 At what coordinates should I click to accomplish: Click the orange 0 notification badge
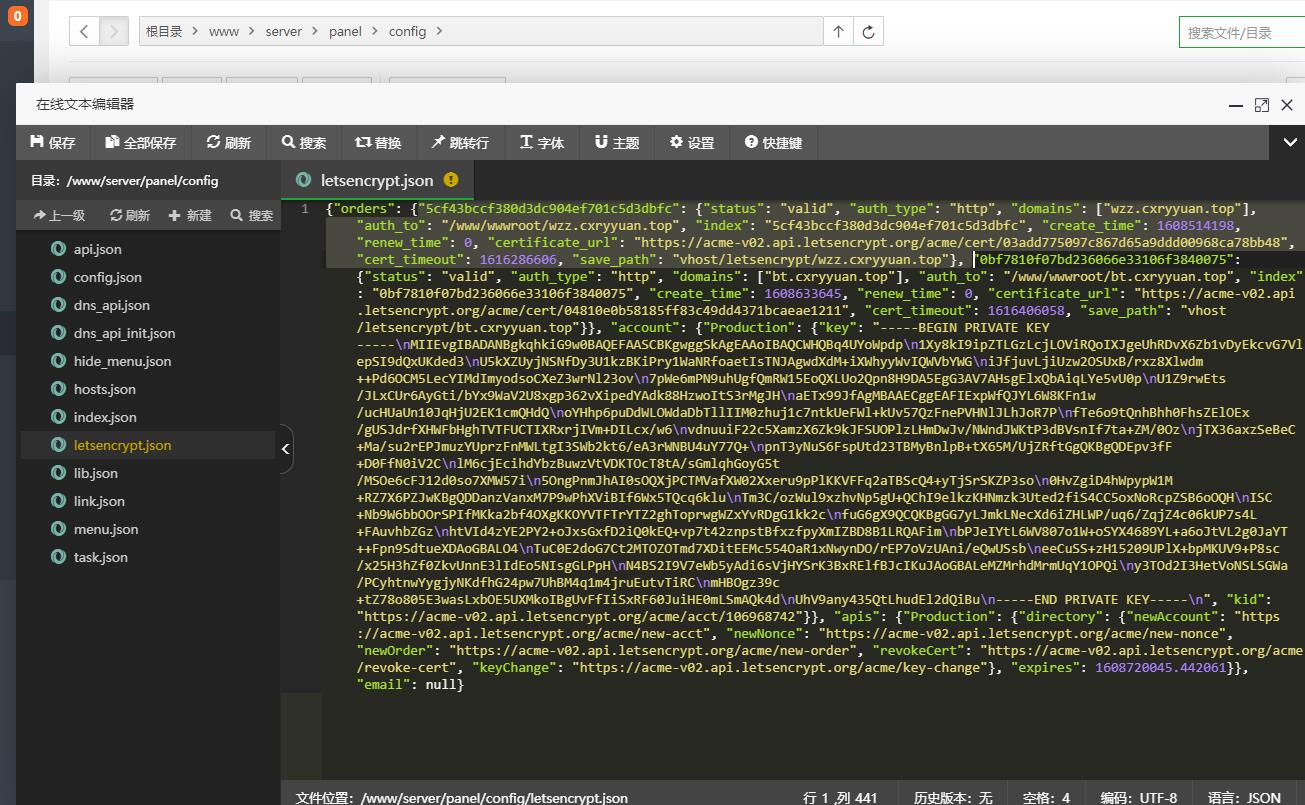pyautogui.click(x=16, y=16)
